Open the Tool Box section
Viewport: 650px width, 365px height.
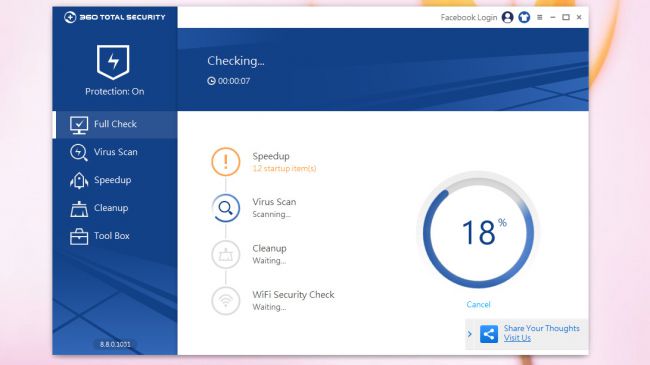click(x=115, y=236)
